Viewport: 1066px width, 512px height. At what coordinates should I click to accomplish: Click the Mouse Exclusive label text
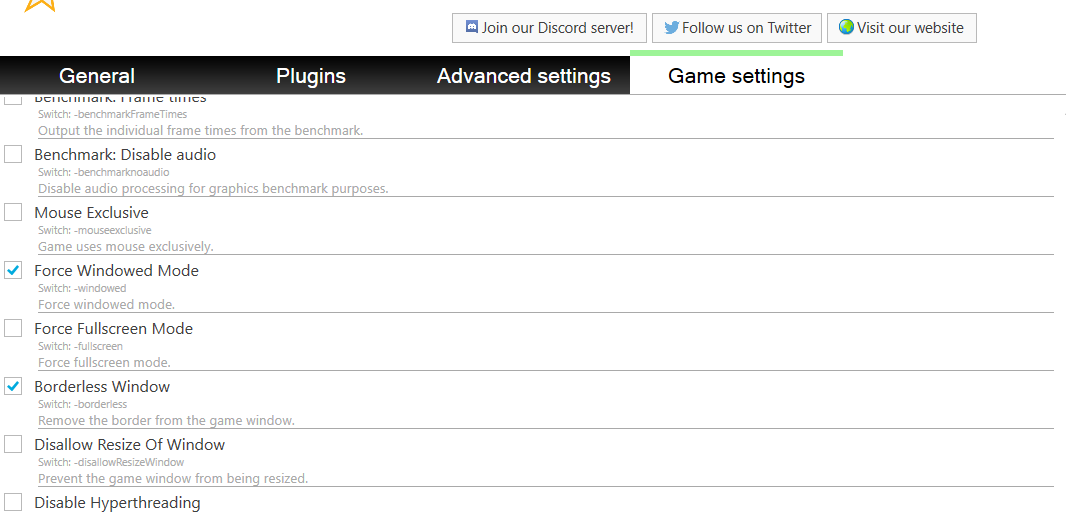[91, 212]
